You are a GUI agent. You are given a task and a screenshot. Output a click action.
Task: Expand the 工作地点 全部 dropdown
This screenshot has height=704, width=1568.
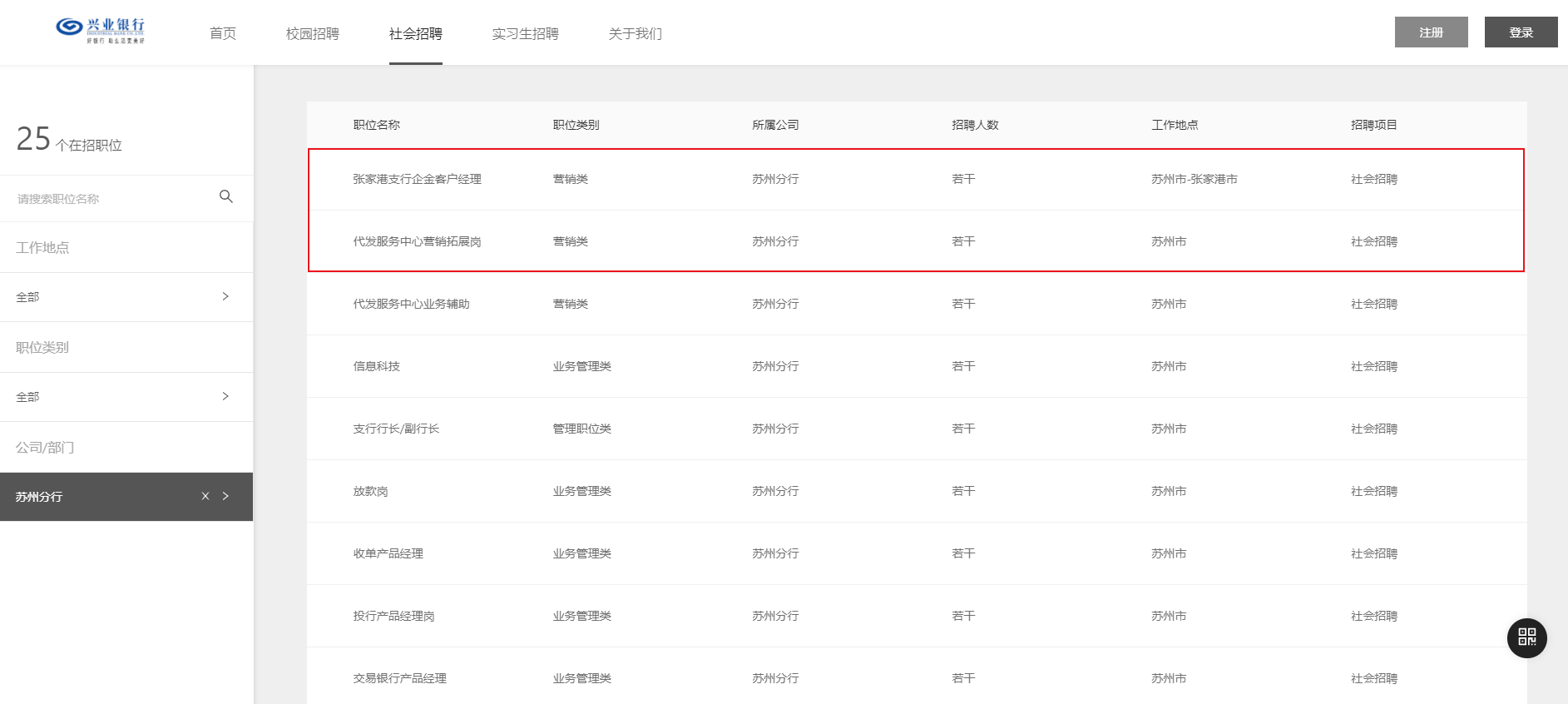(126, 297)
